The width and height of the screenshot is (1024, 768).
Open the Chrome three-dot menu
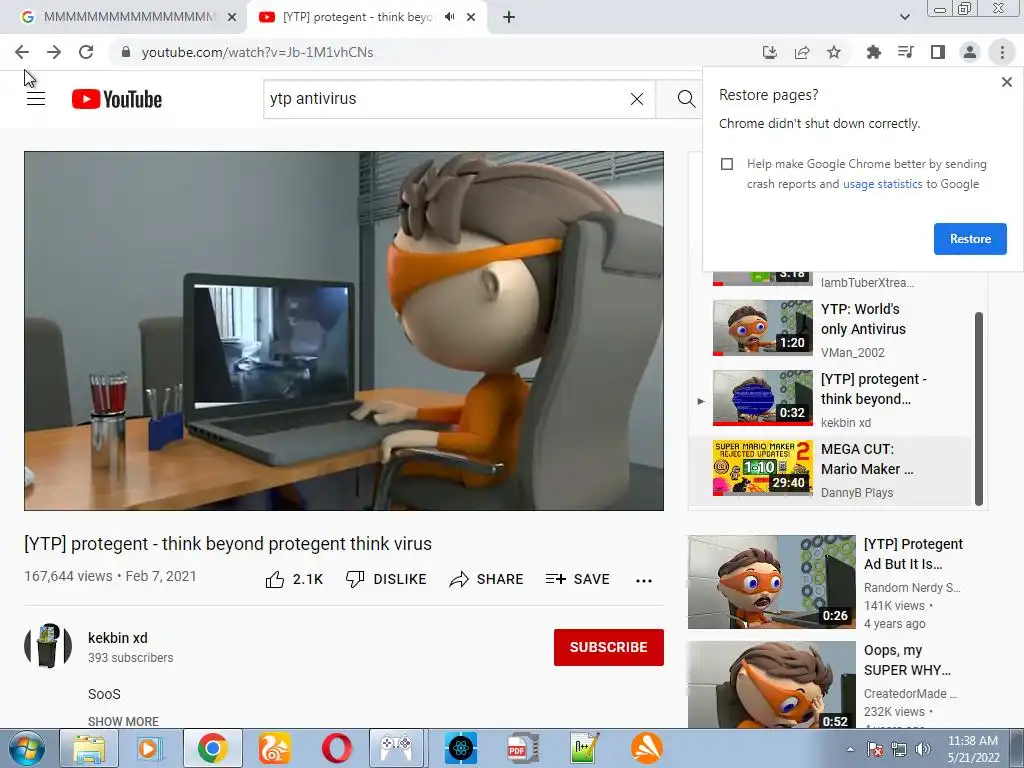click(x=1002, y=52)
